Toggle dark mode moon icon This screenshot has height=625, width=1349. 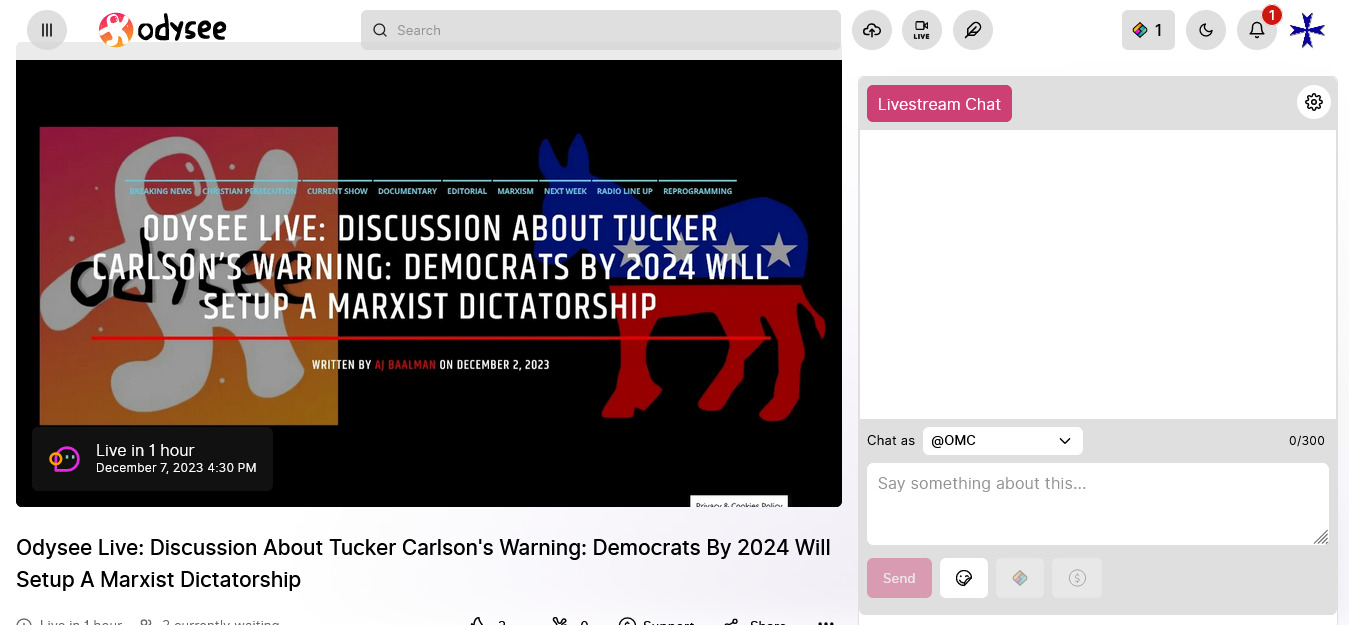tap(1206, 30)
